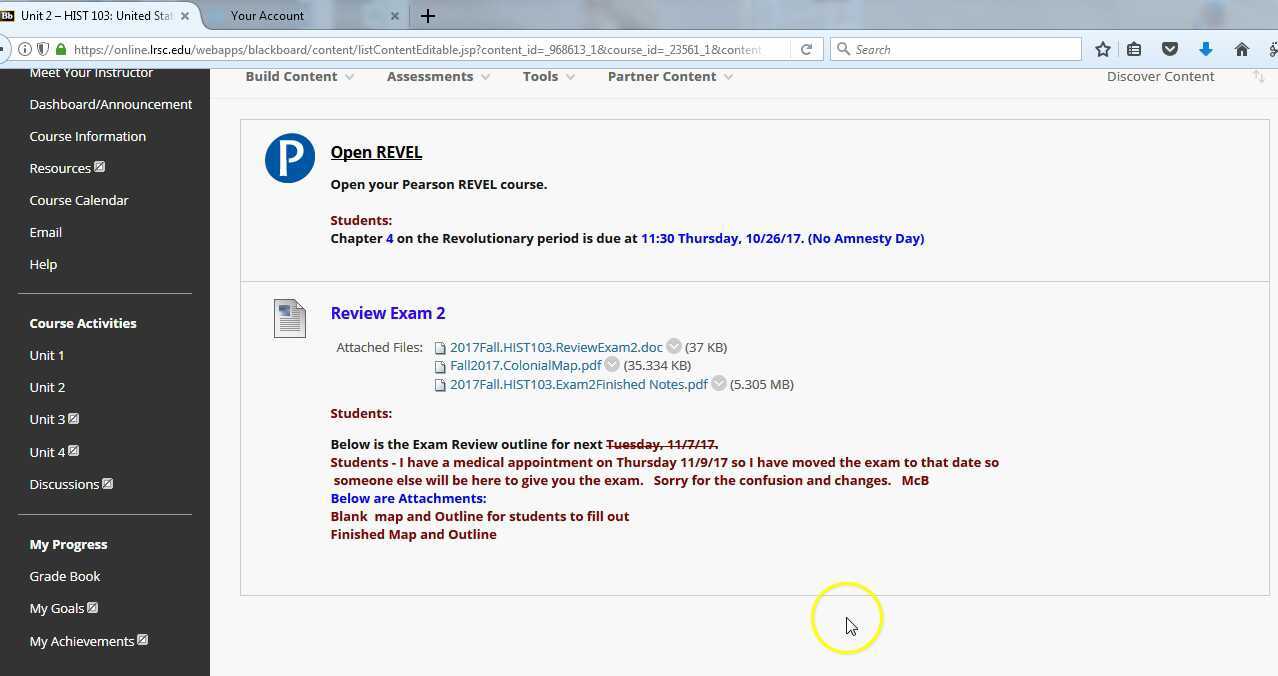Reload the page with the refresh icon
The image size is (1278, 676).
(806, 49)
